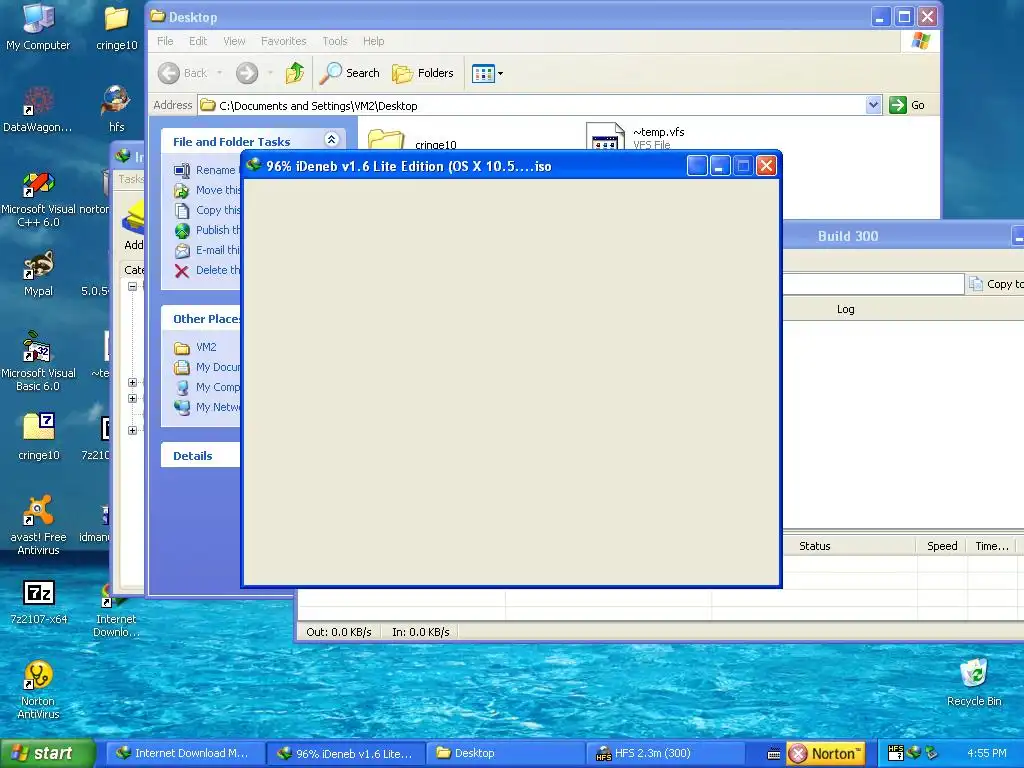Image resolution: width=1024 pixels, height=768 pixels.
Task: Select the 7z2107-x64 installer desktop icon
Action: (38, 601)
